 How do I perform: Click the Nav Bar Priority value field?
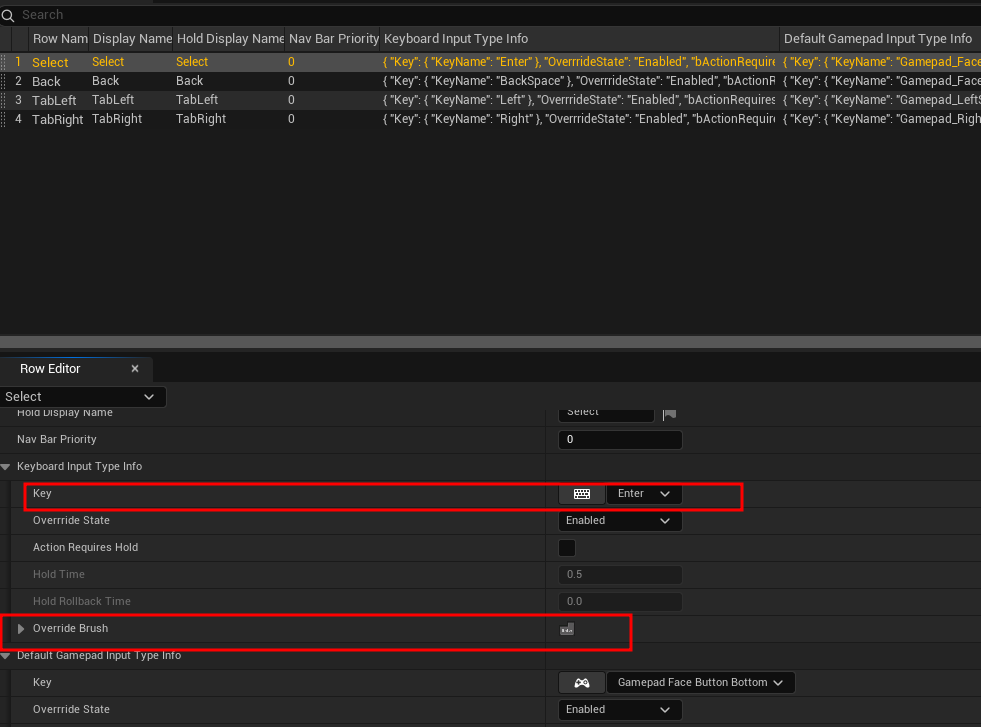tap(619, 440)
